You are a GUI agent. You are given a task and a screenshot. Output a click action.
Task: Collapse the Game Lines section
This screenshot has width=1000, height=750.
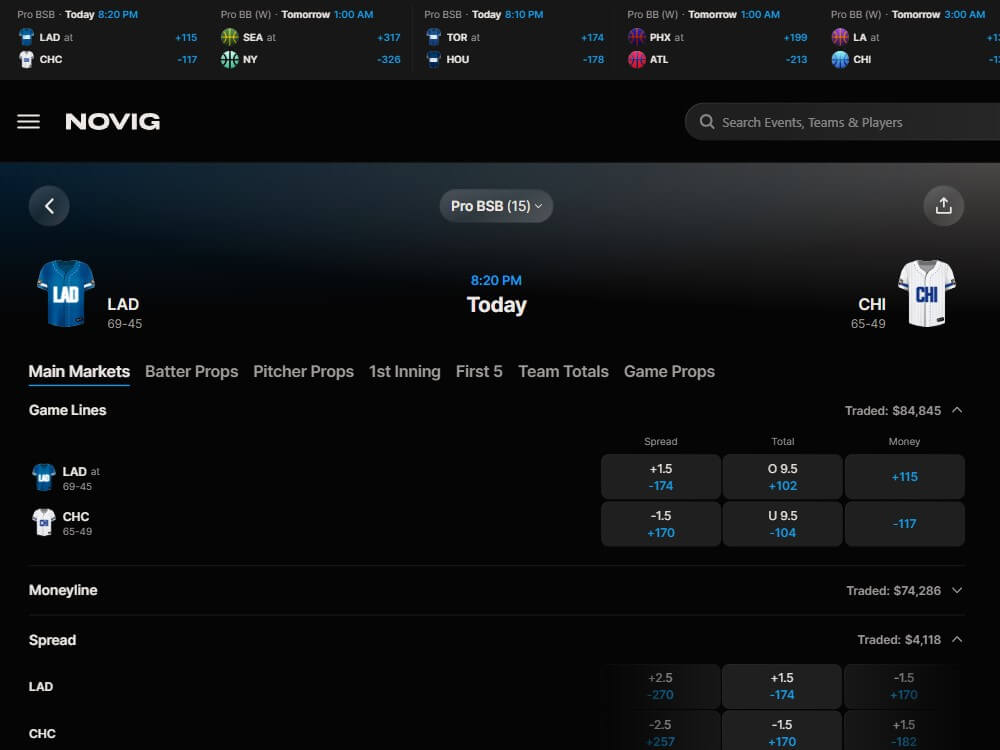click(x=957, y=410)
